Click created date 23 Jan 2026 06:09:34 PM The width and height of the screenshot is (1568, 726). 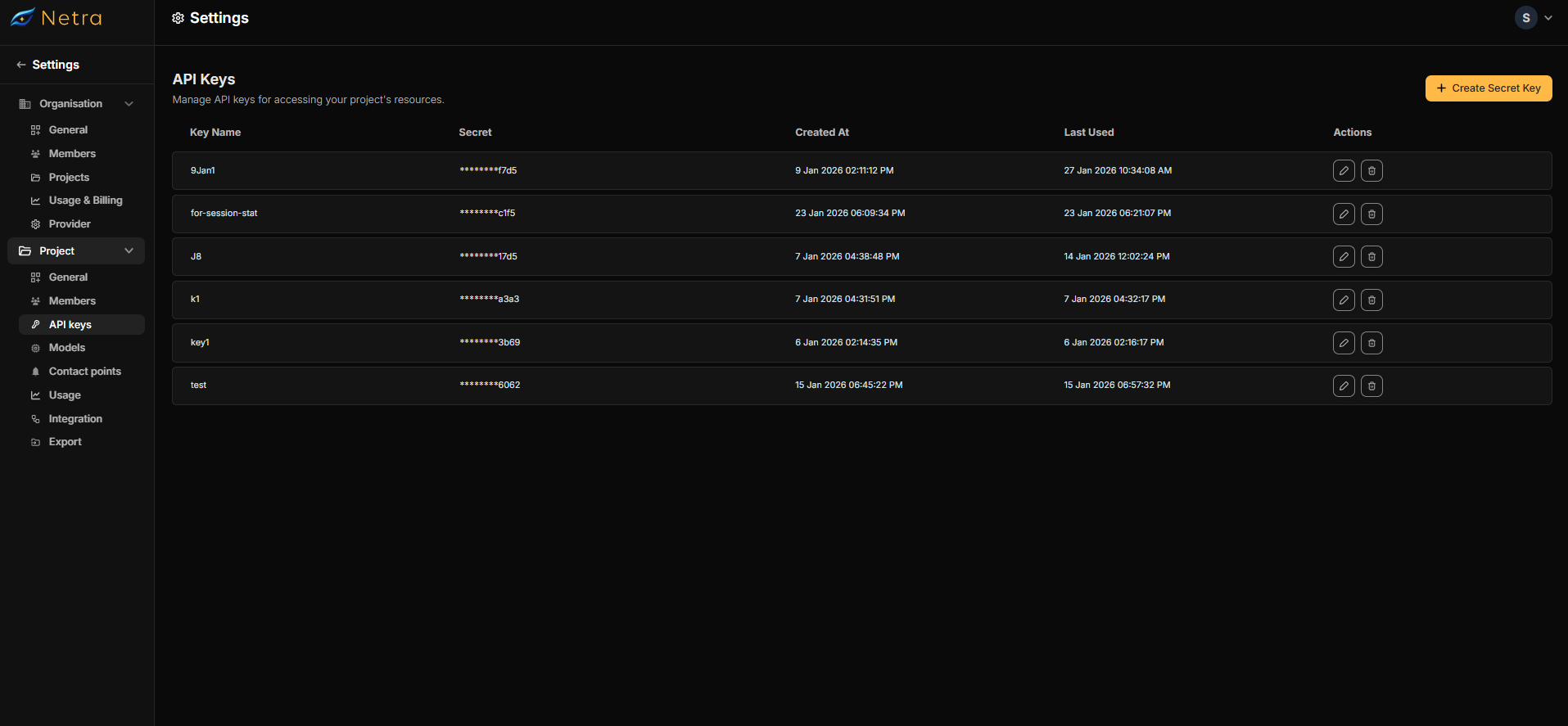[850, 213]
